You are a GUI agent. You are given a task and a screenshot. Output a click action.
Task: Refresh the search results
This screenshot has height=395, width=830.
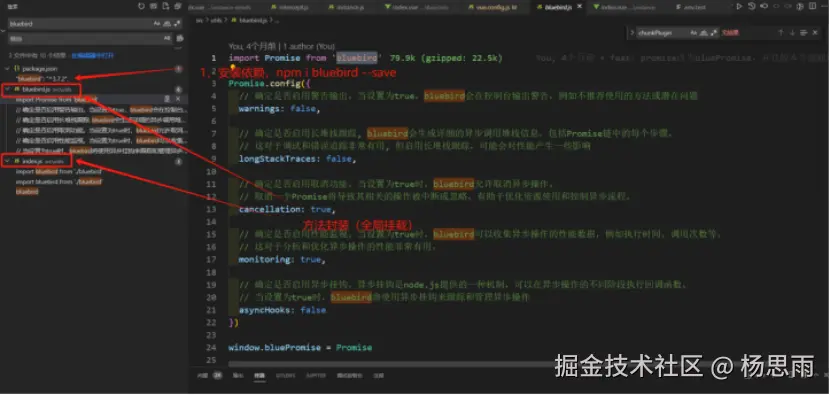[141, 6]
